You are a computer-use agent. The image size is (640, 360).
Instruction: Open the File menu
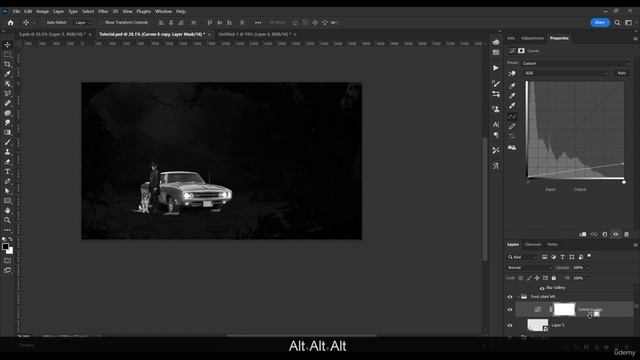coord(16,11)
